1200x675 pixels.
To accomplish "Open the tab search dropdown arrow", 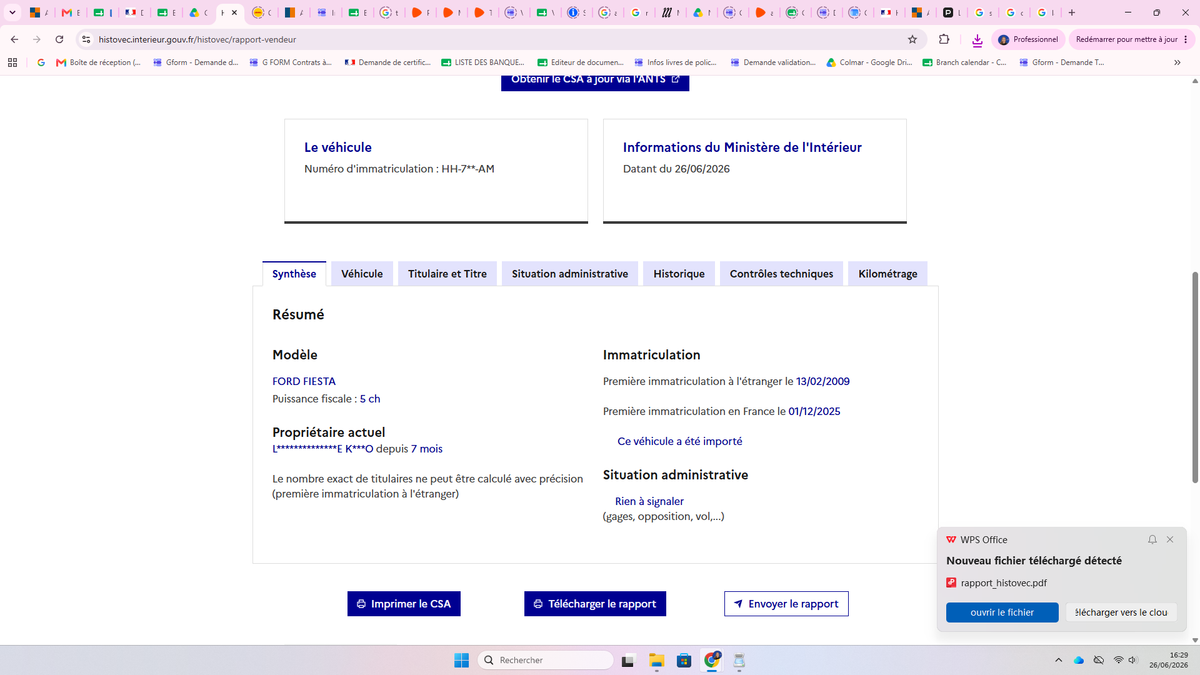I will (x=11, y=13).
